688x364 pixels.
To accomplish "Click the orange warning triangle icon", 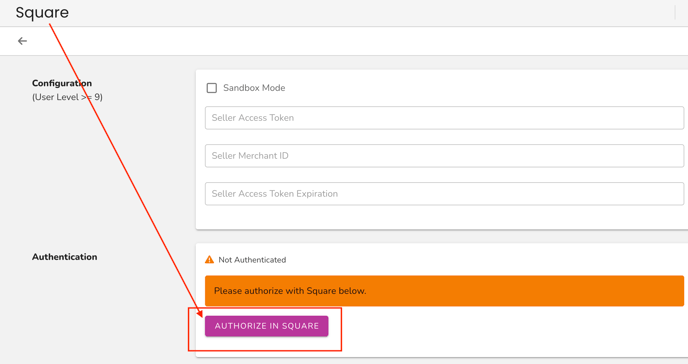I will (x=210, y=260).
